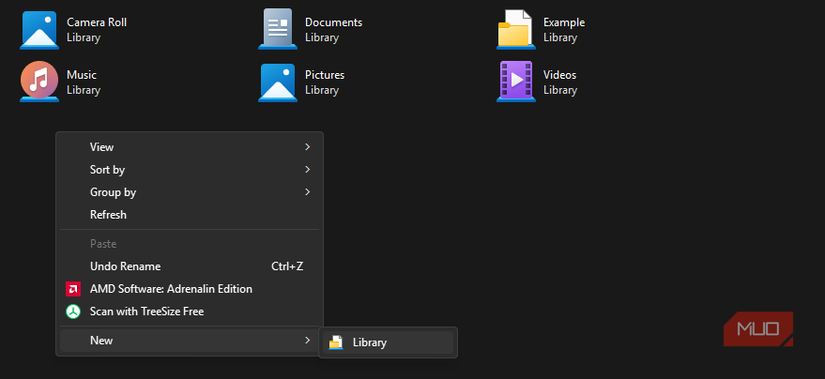Click the Pictures name text

[325, 75]
